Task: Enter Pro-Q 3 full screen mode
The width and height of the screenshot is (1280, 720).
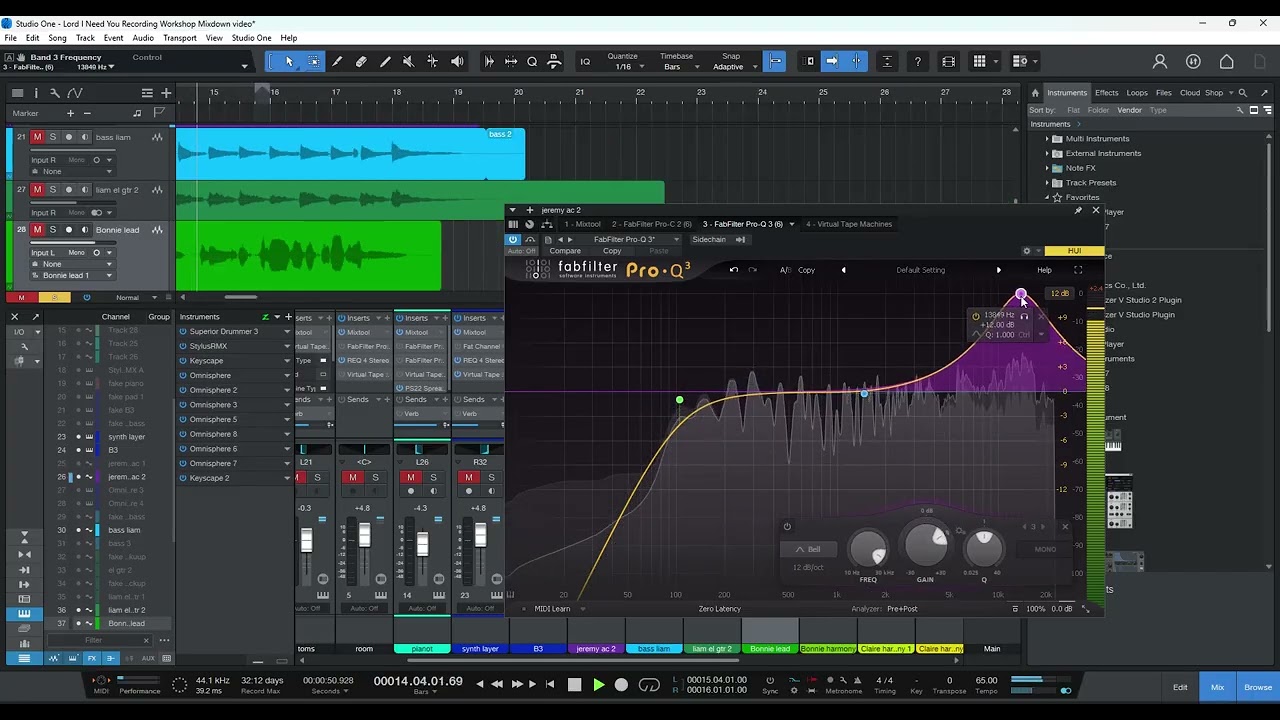Action: [x=1078, y=270]
